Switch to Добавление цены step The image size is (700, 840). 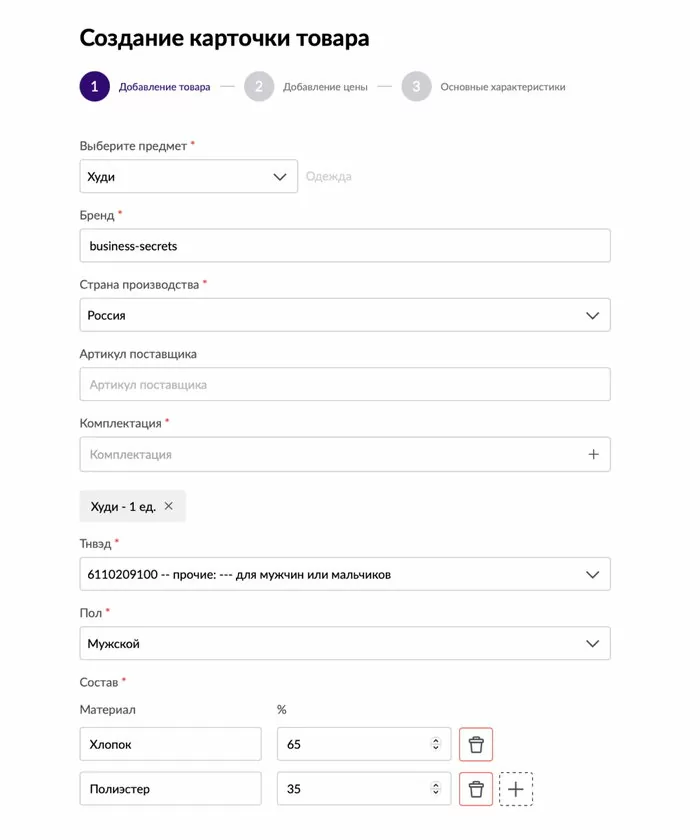pos(325,87)
